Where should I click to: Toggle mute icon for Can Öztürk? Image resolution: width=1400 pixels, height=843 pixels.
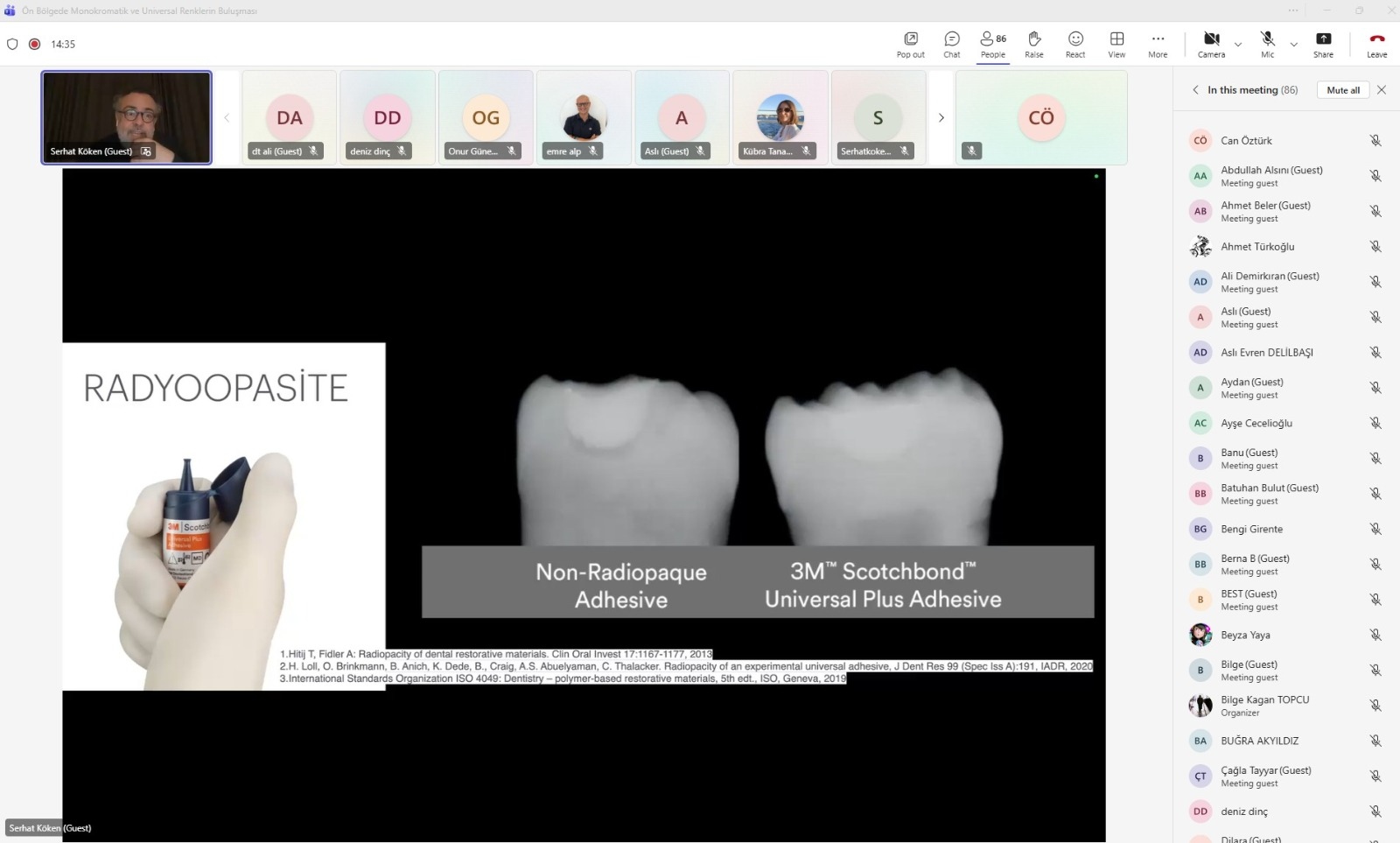[x=1375, y=141]
